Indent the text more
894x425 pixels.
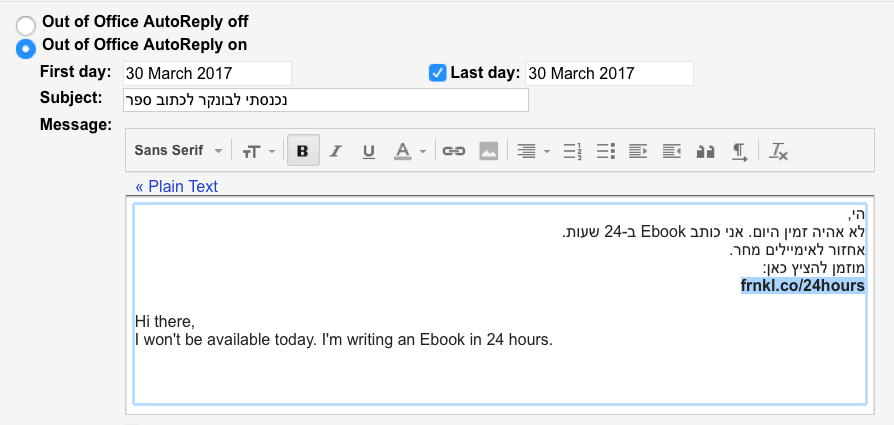tap(672, 151)
